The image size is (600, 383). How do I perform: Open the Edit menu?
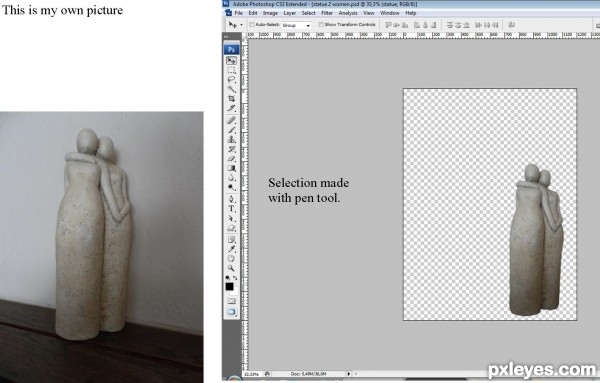253,13
